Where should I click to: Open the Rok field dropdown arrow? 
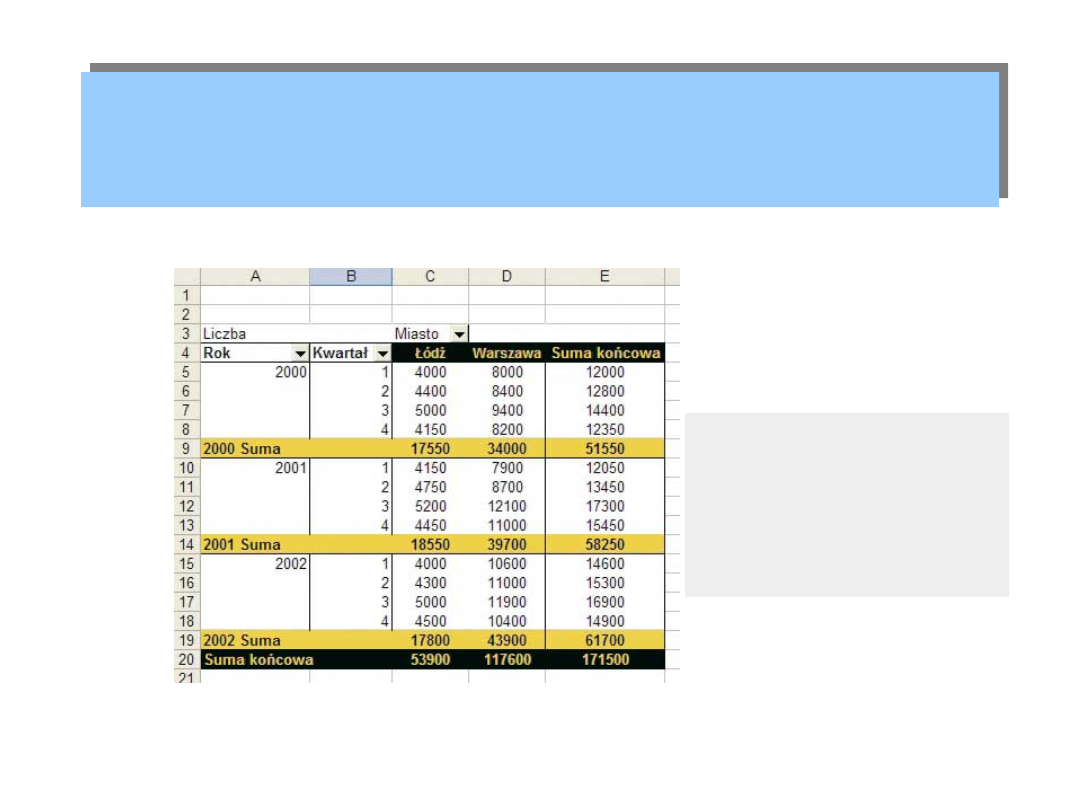click(300, 353)
